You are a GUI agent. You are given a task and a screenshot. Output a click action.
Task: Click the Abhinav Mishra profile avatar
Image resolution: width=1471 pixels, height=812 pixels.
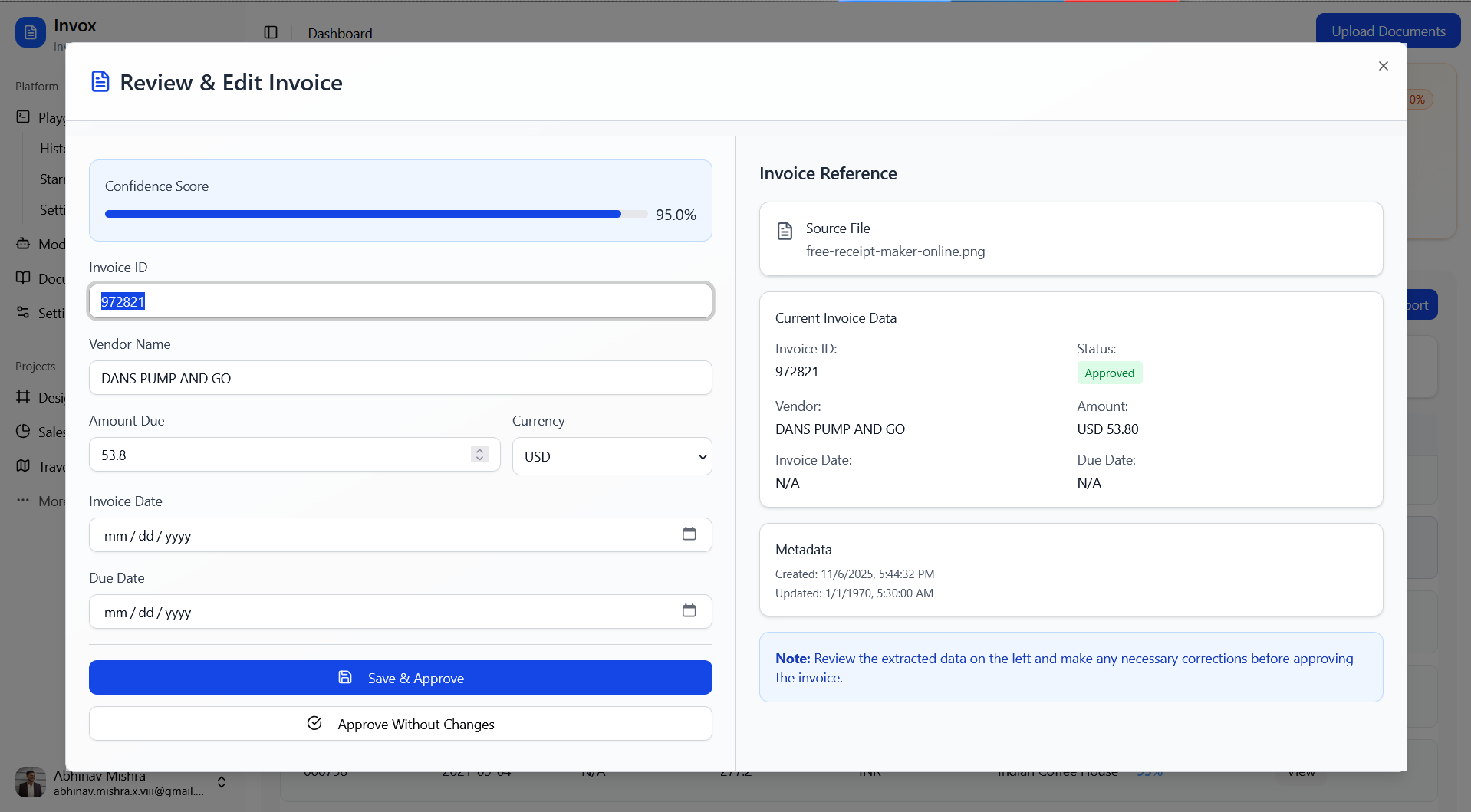click(31, 782)
